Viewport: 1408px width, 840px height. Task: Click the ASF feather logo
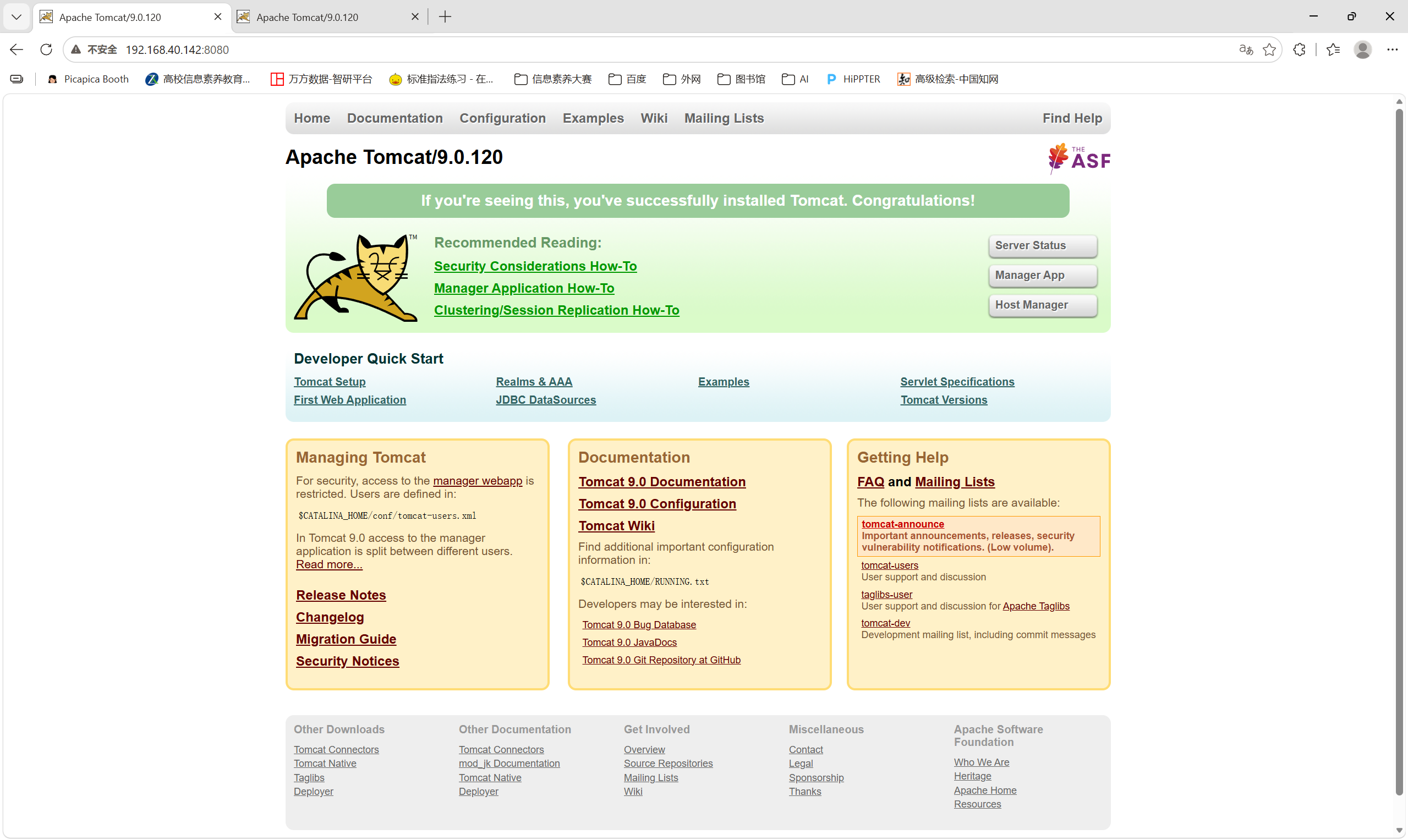1079,158
